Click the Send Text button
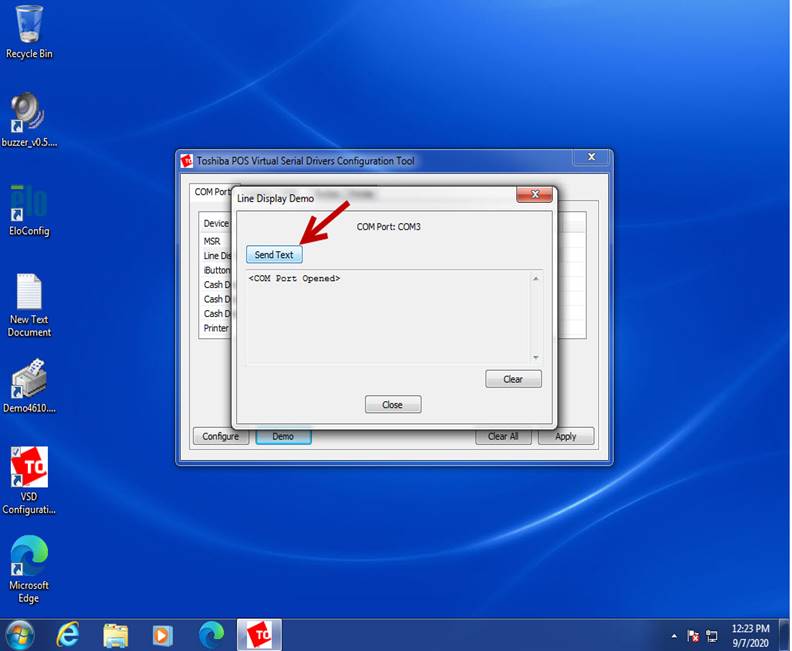Viewport: 792px width, 651px height. coord(274,255)
